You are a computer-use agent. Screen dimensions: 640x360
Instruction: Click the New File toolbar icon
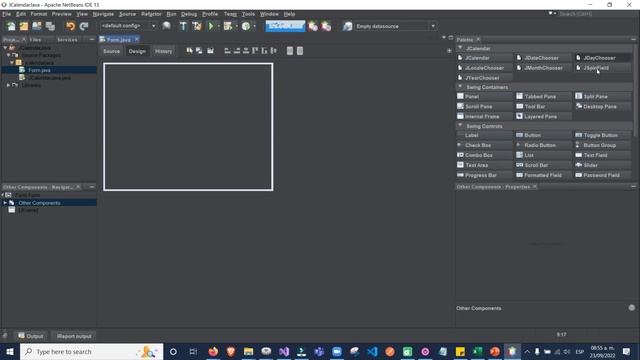pyautogui.click(x=11, y=26)
